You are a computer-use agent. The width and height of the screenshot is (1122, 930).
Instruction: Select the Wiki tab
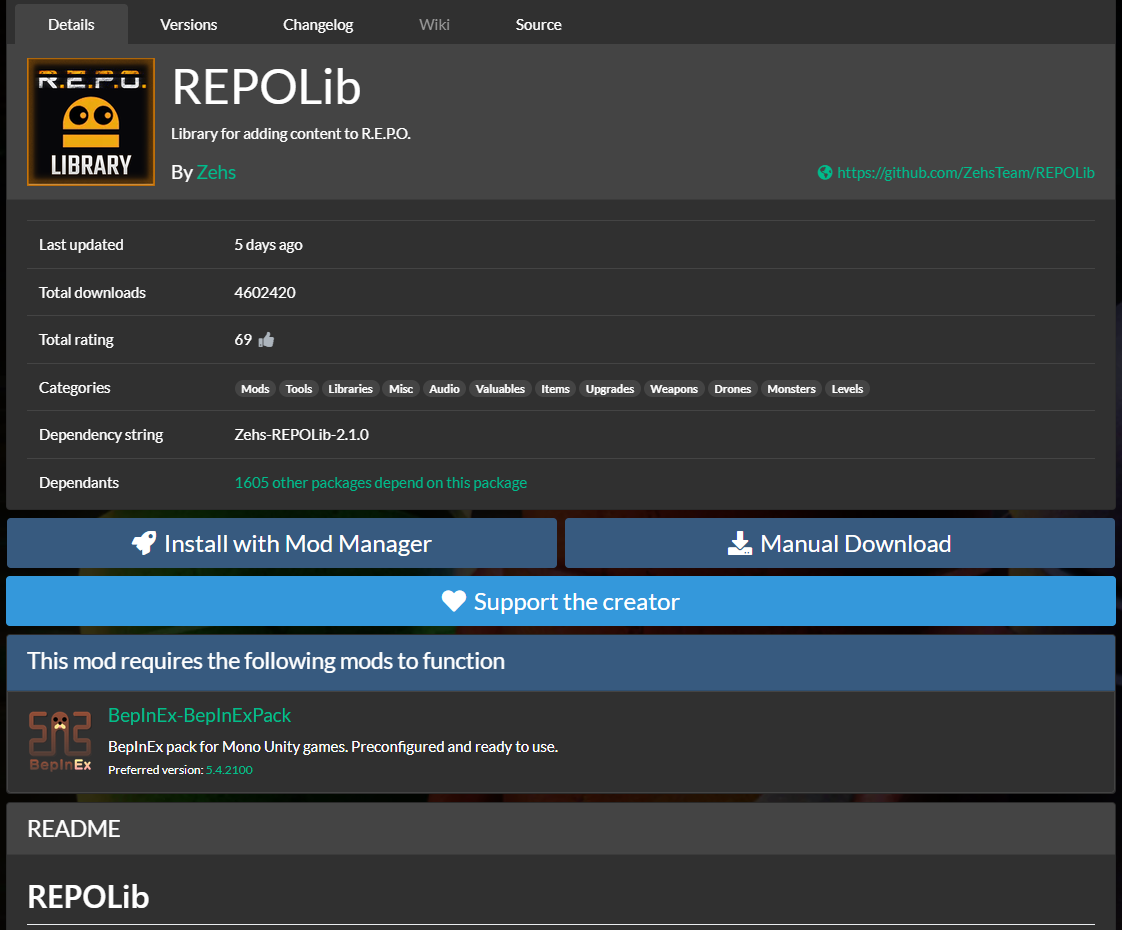pos(434,24)
